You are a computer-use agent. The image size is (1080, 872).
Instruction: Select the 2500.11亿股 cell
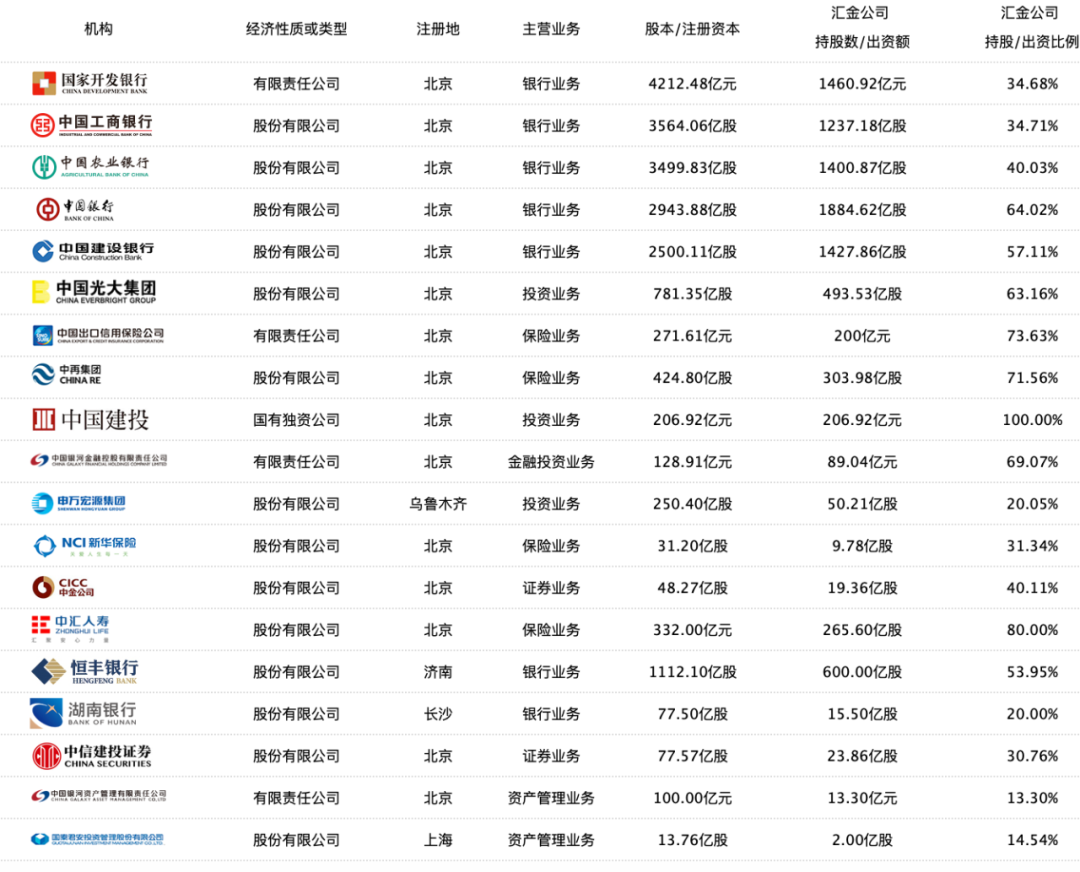(692, 252)
